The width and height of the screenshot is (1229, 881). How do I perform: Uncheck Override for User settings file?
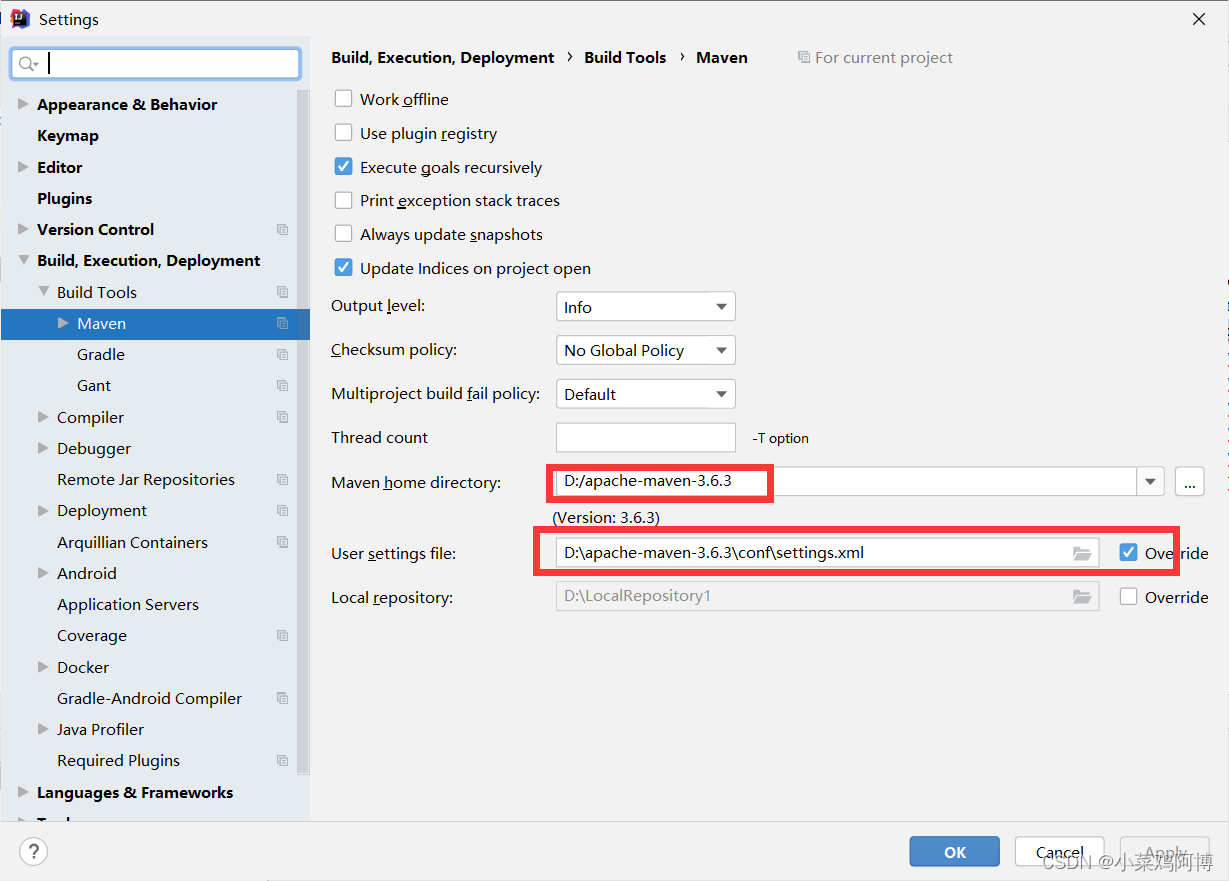coord(1129,553)
